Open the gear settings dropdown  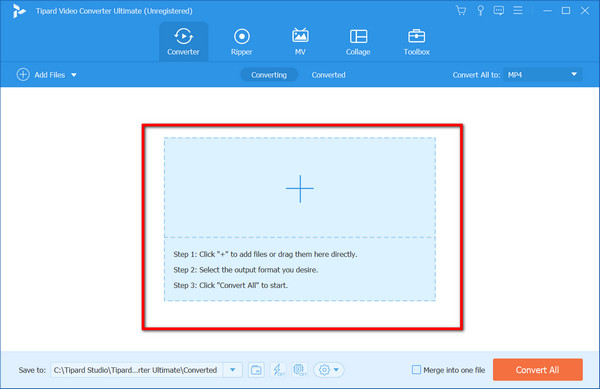point(329,370)
